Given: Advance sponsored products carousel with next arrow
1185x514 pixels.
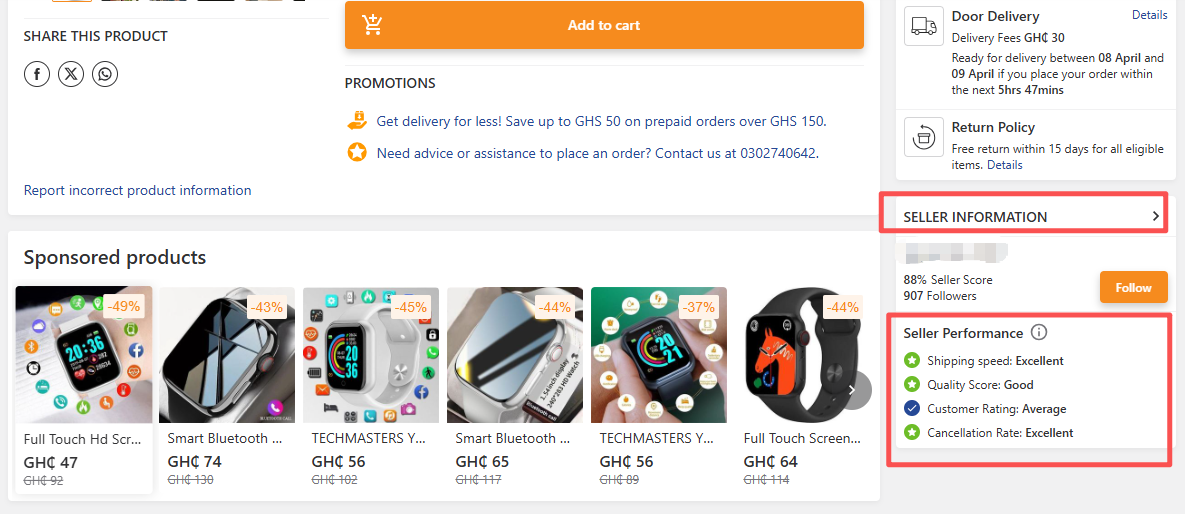Looking at the screenshot, I should [x=854, y=390].
